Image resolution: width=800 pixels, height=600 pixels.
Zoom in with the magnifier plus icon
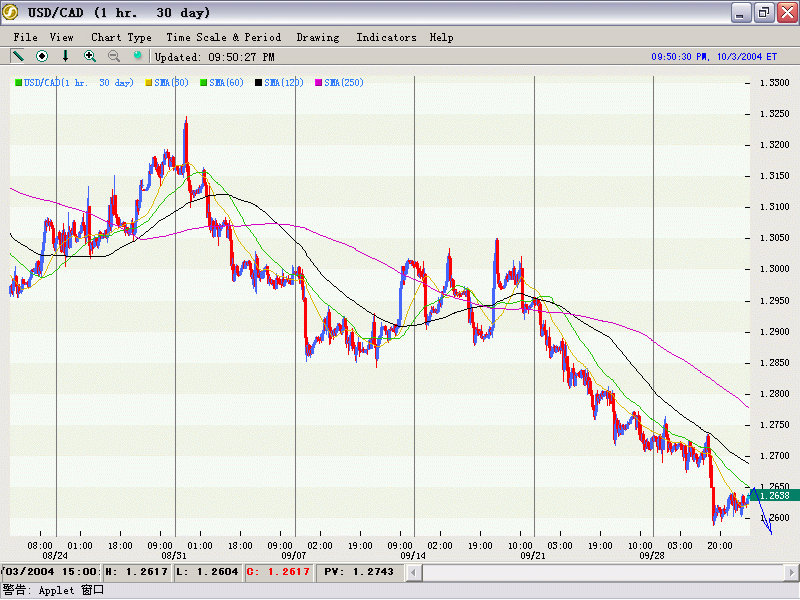[x=90, y=56]
